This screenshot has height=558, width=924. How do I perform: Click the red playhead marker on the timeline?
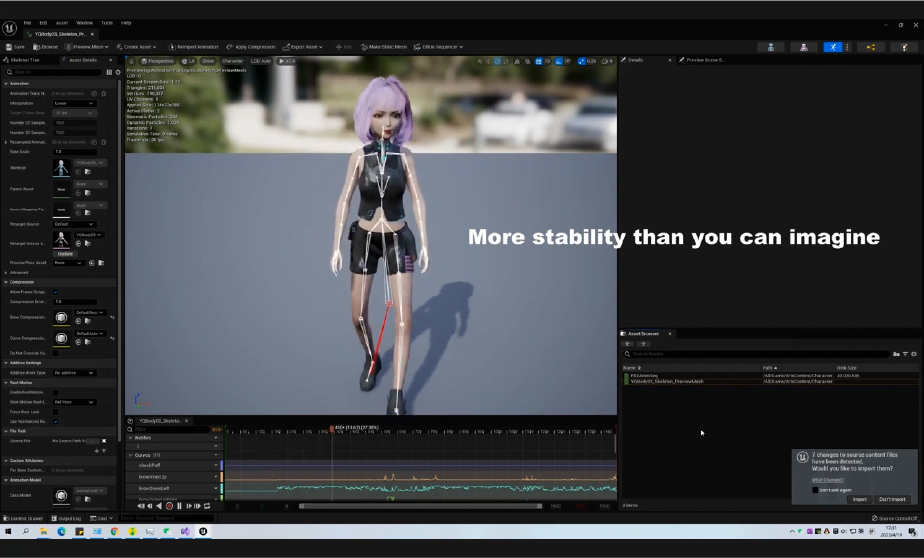332,430
